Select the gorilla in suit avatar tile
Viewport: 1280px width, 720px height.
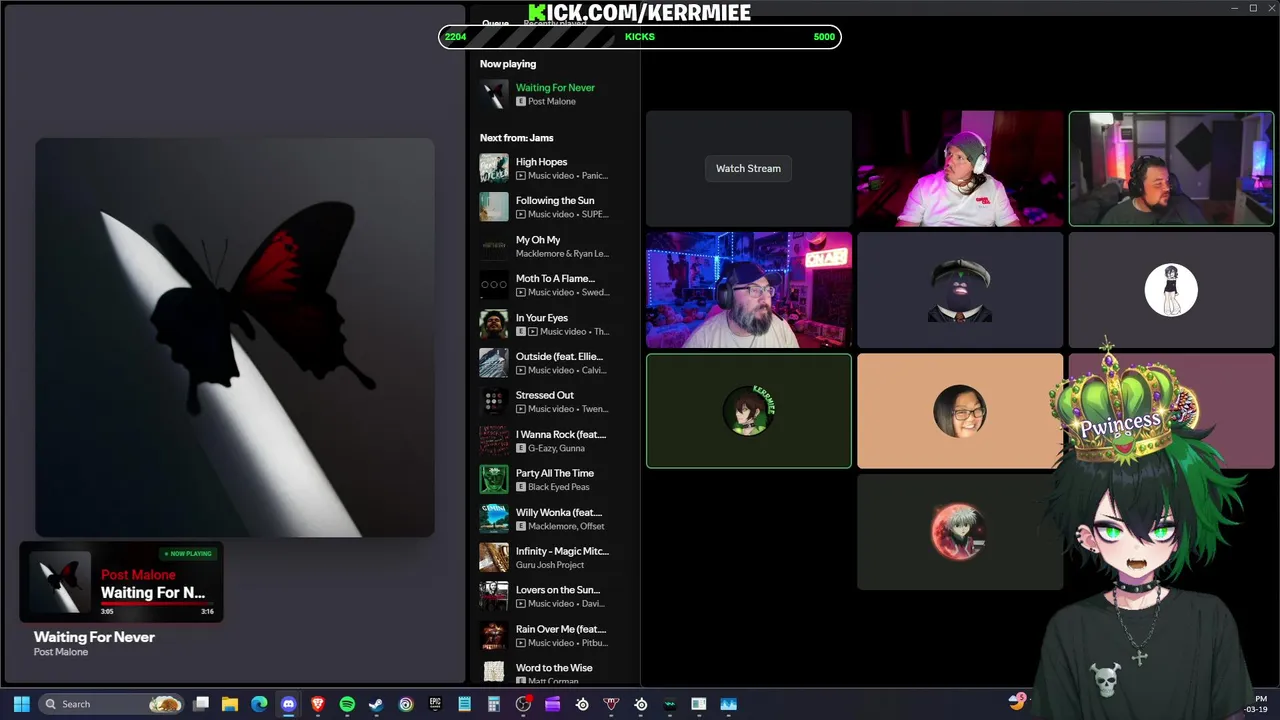[960, 290]
